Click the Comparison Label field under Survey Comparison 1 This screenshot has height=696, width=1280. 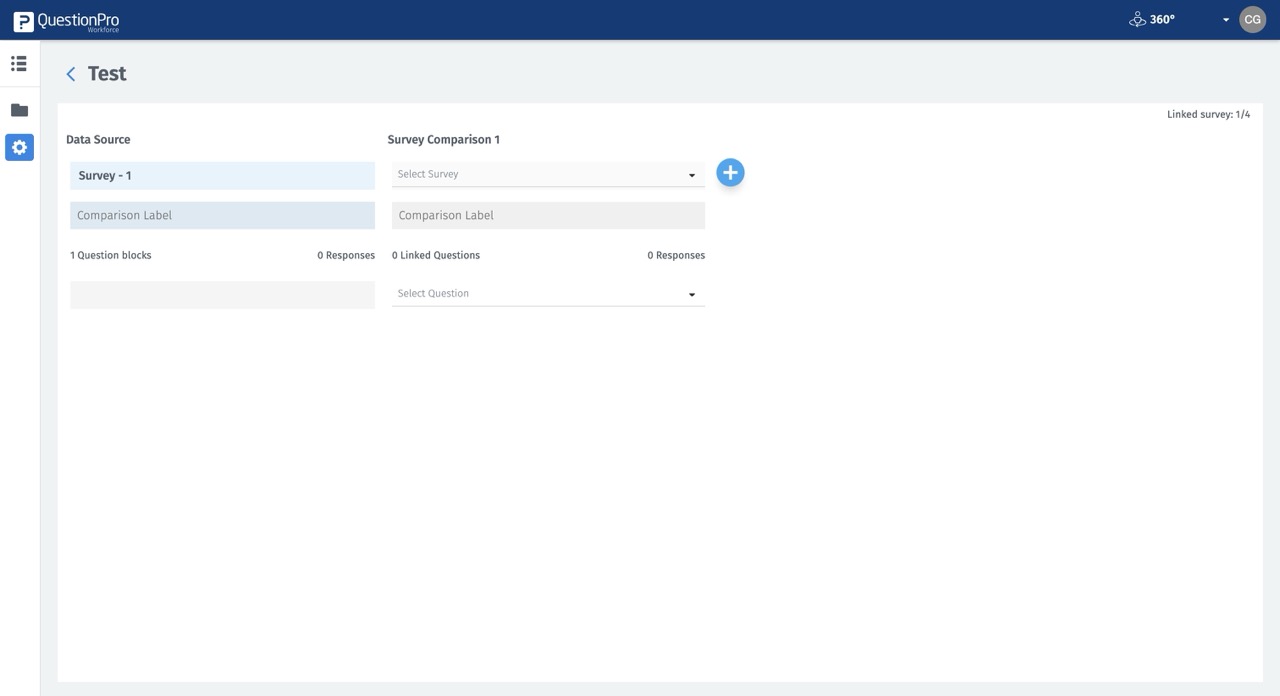[547, 215]
